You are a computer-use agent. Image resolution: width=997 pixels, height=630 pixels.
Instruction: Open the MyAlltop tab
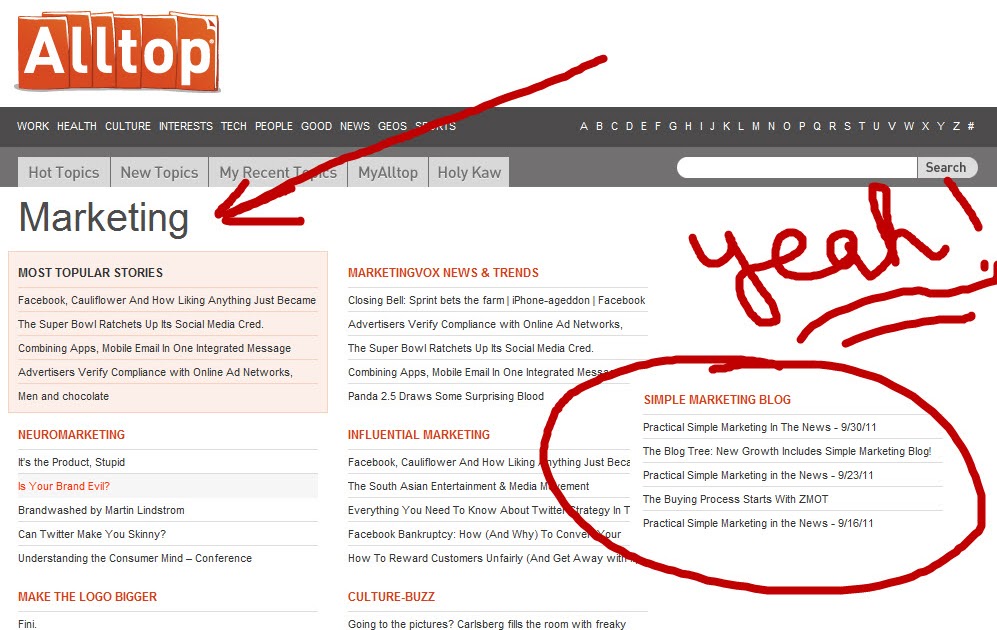[387, 172]
